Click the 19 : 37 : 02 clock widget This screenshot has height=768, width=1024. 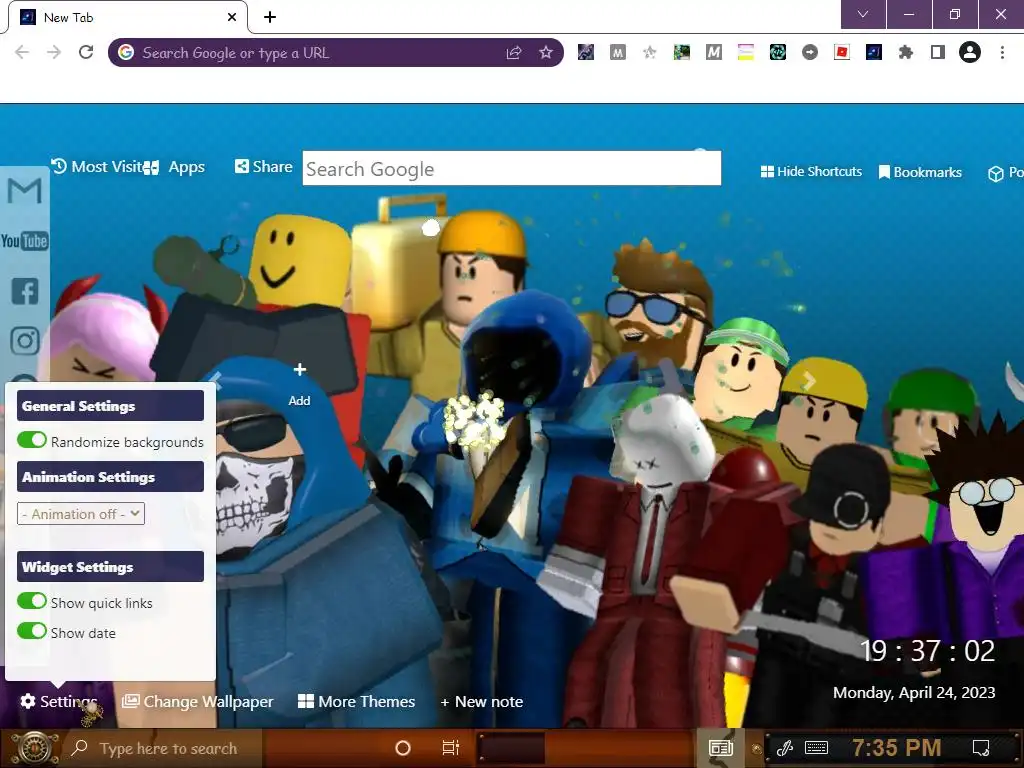[927, 651]
